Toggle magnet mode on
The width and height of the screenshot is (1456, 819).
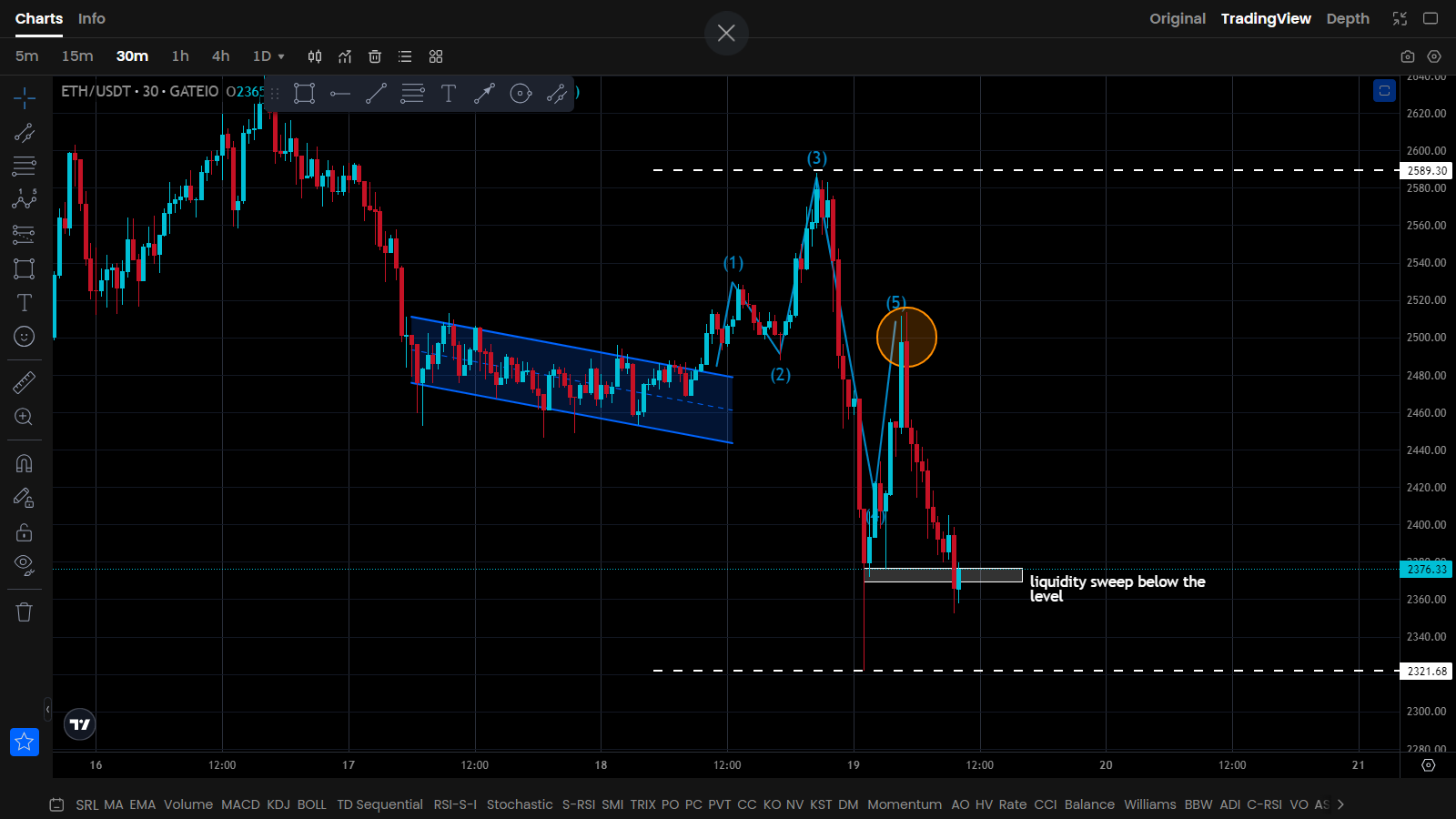click(25, 464)
